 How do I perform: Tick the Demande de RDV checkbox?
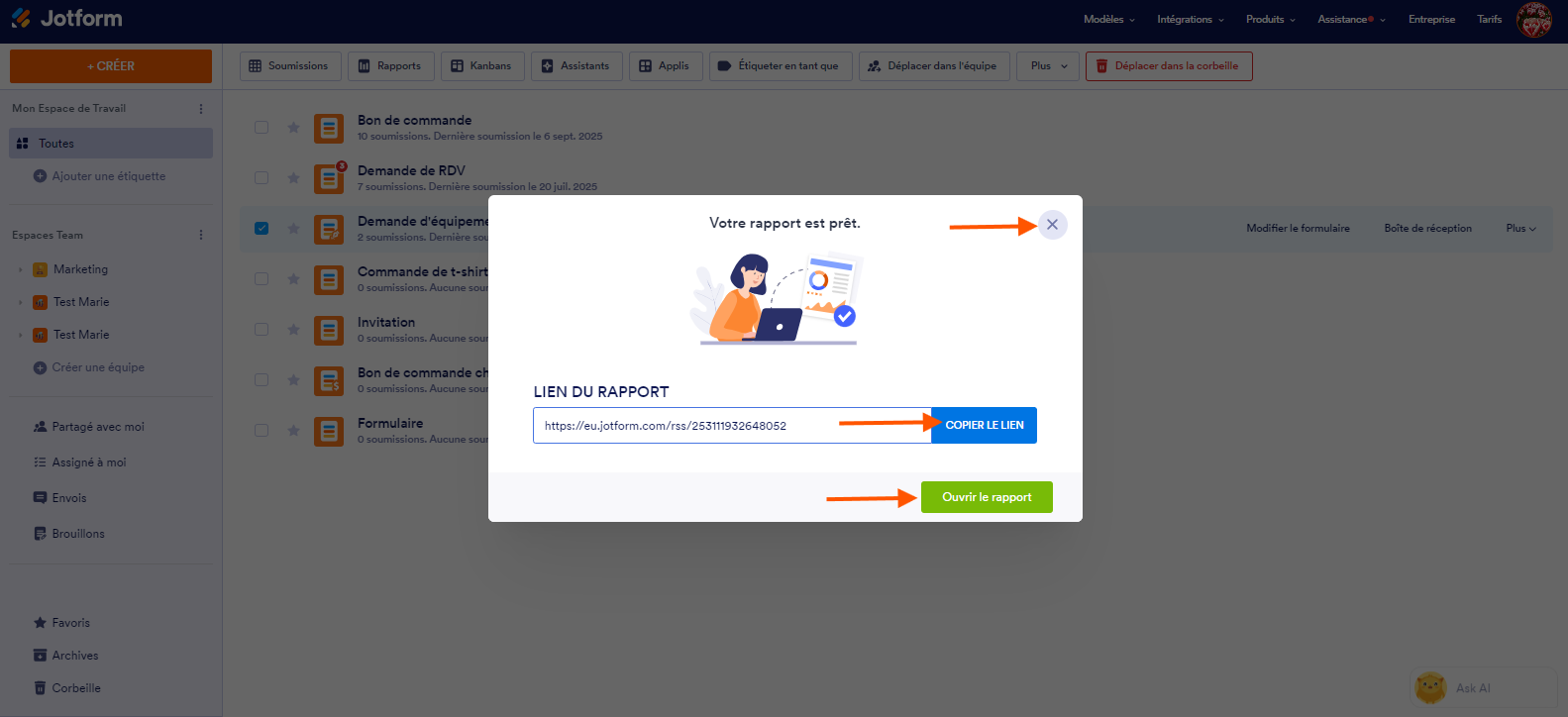point(261,177)
